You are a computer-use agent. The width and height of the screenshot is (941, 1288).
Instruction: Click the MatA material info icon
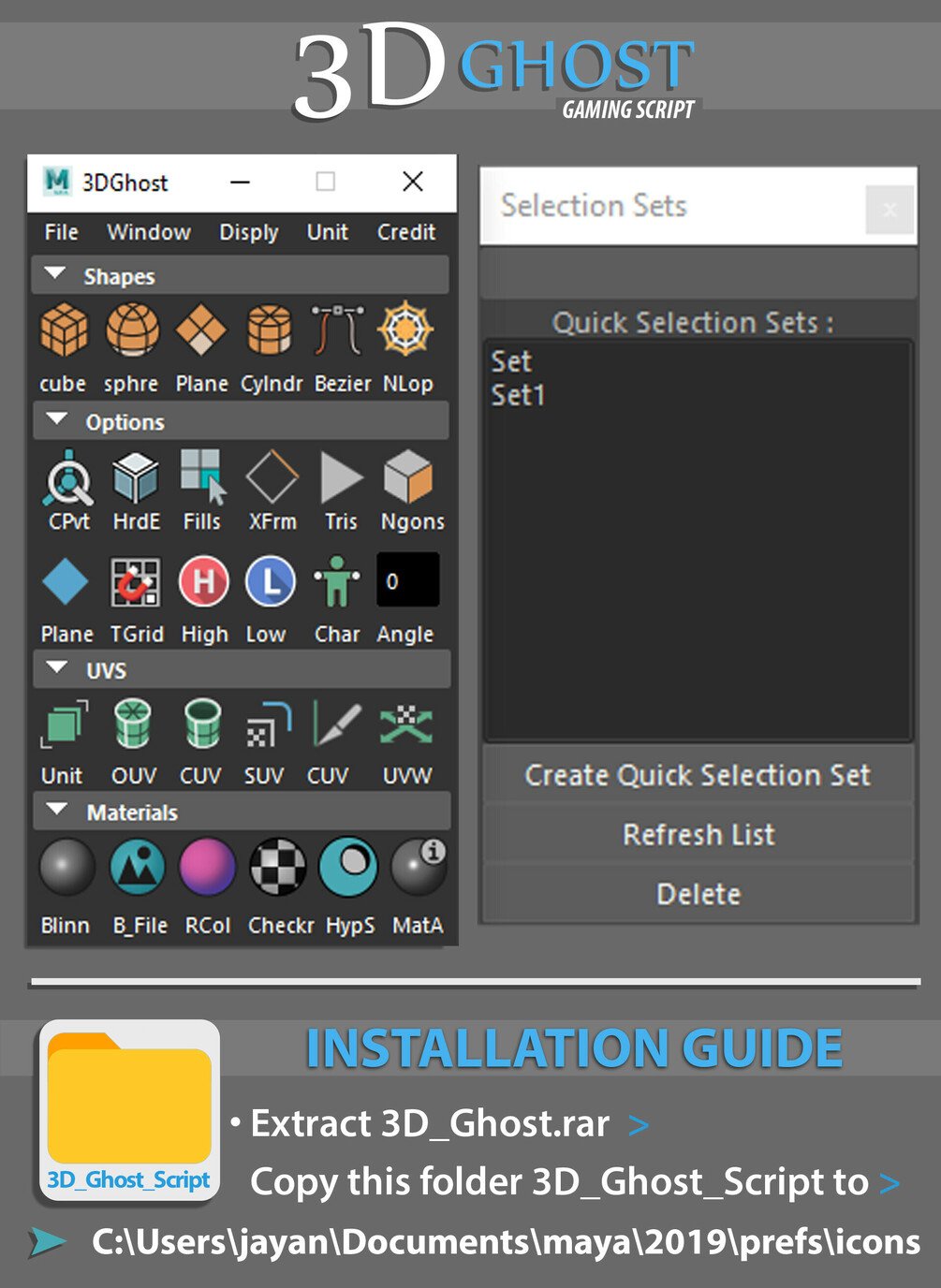coord(418,868)
